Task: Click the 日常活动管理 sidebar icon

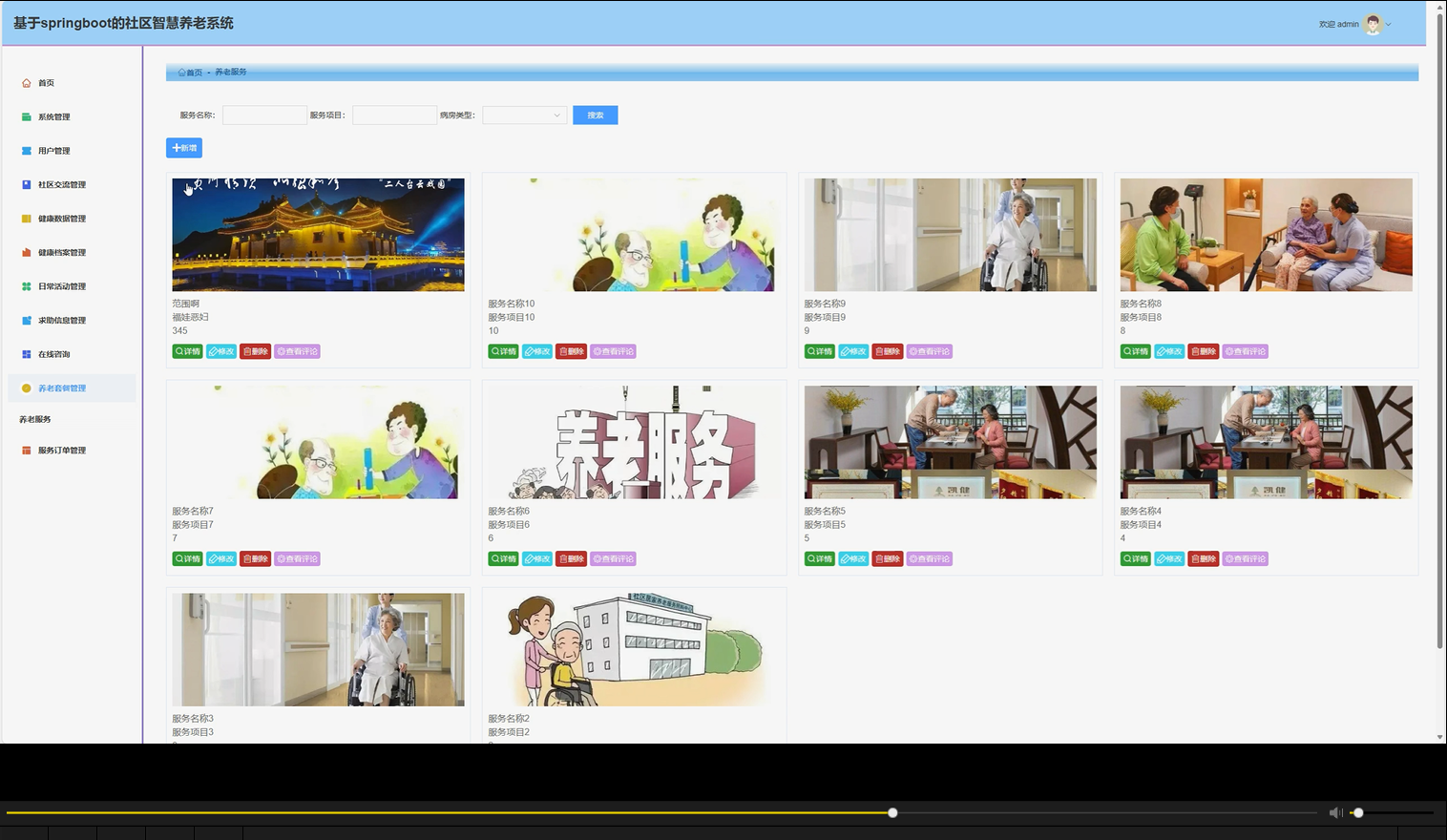Action: pyautogui.click(x=27, y=286)
